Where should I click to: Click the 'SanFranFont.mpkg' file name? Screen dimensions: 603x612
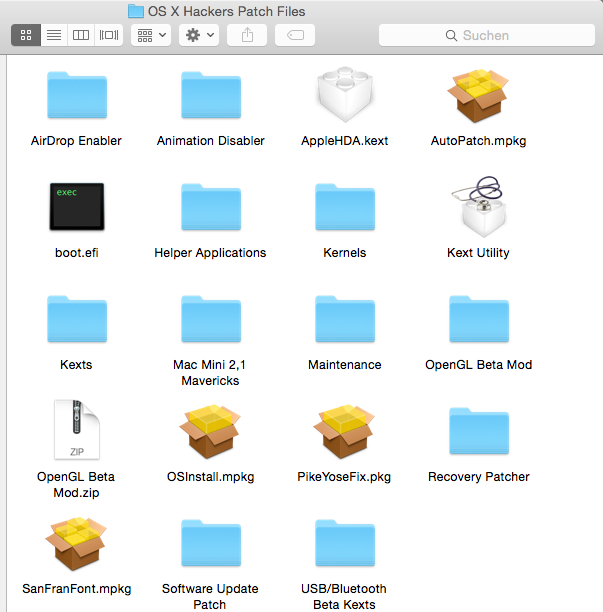(x=76, y=589)
